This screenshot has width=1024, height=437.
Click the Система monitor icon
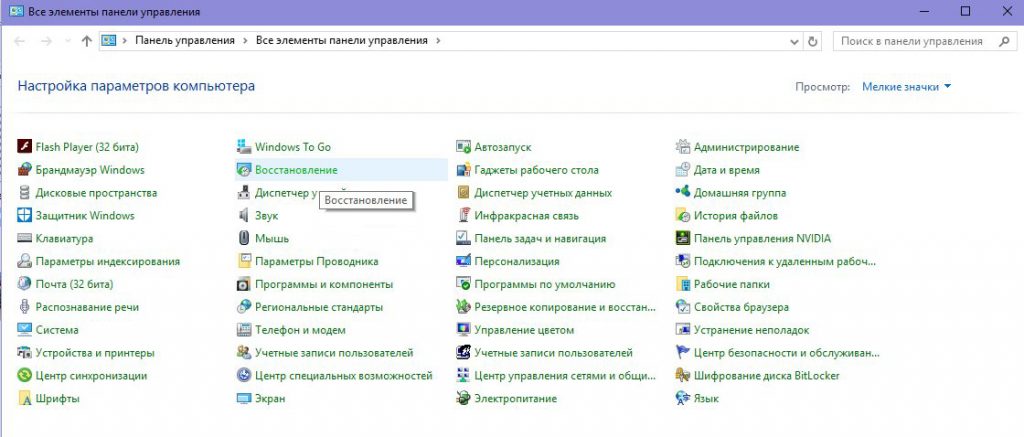click(24, 330)
